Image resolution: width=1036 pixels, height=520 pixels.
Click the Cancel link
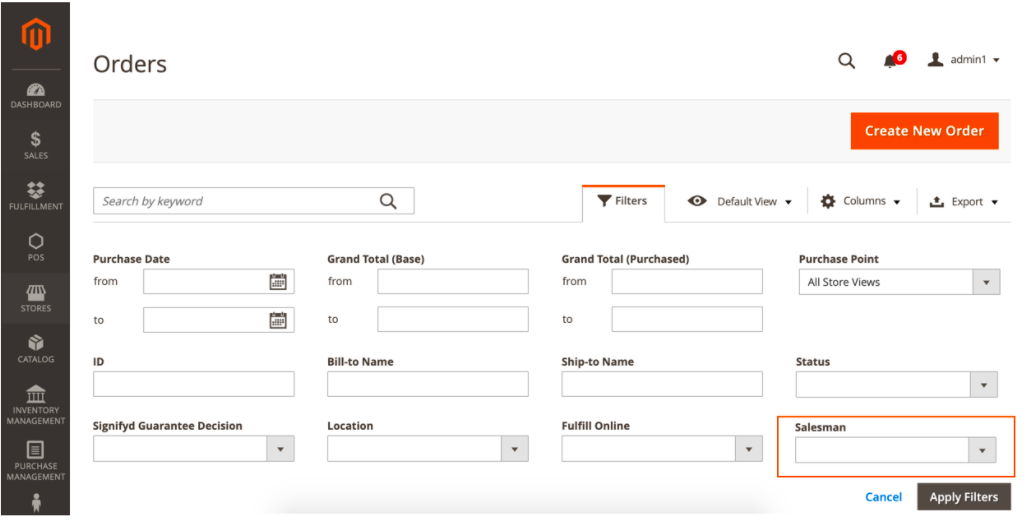883,497
